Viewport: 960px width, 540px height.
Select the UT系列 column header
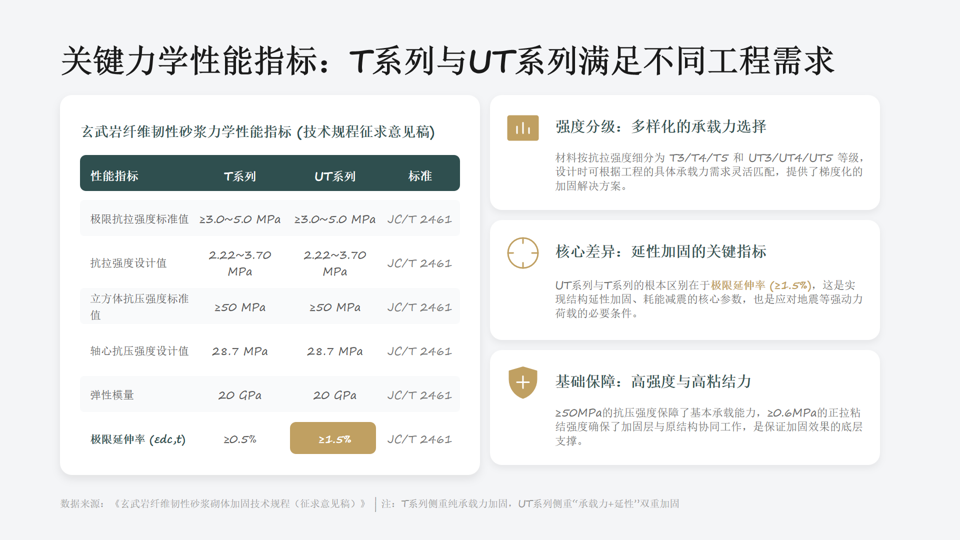(x=334, y=176)
